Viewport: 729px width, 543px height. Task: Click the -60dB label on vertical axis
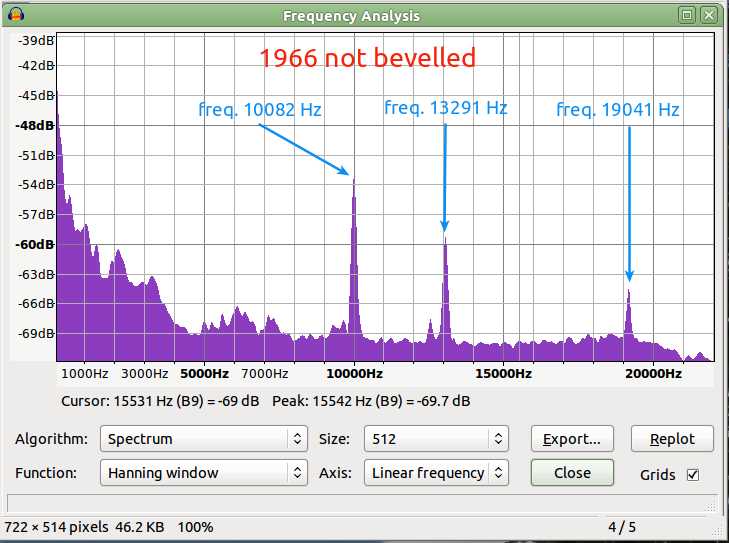tap(35, 245)
